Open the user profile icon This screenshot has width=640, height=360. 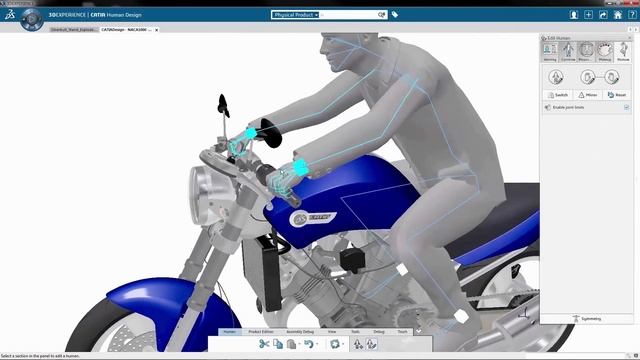574,15
